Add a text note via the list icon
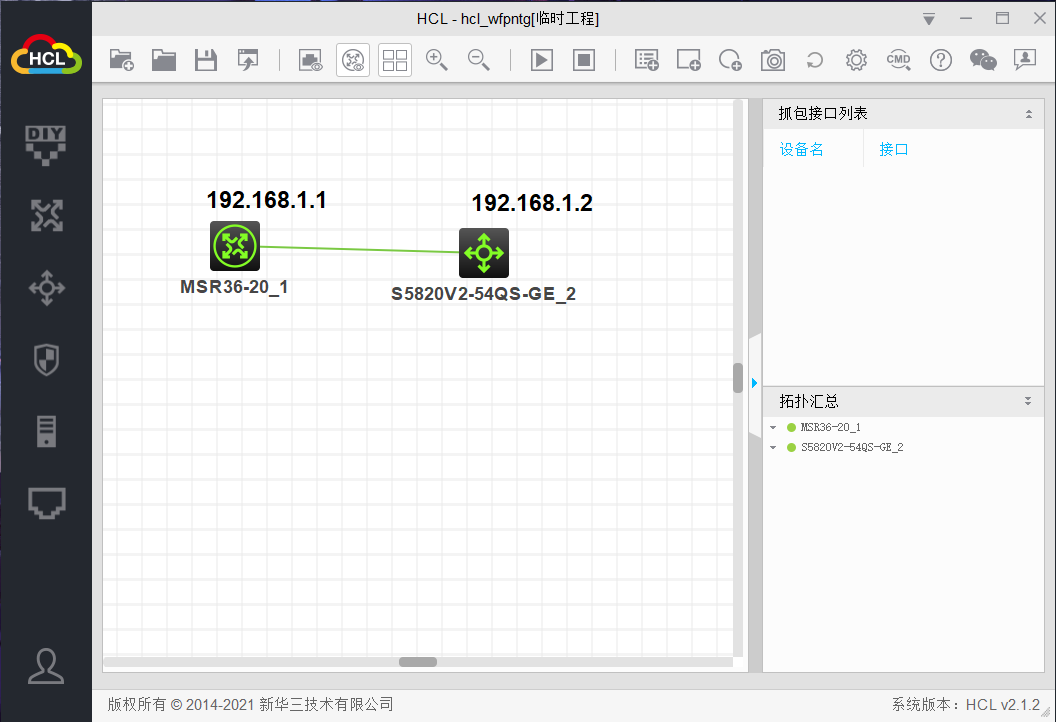This screenshot has width=1056, height=722. click(647, 60)
